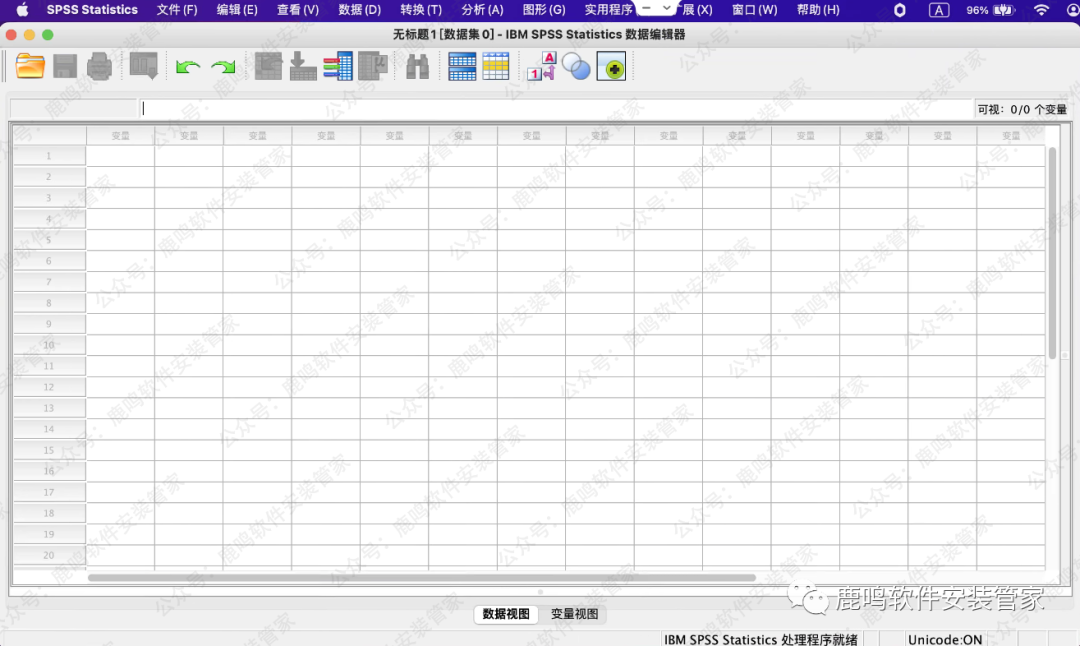Viewport: 1080px width, 646px height.
Task: Click the Redo green arrow icon
Action: click(x=223, y=67)
